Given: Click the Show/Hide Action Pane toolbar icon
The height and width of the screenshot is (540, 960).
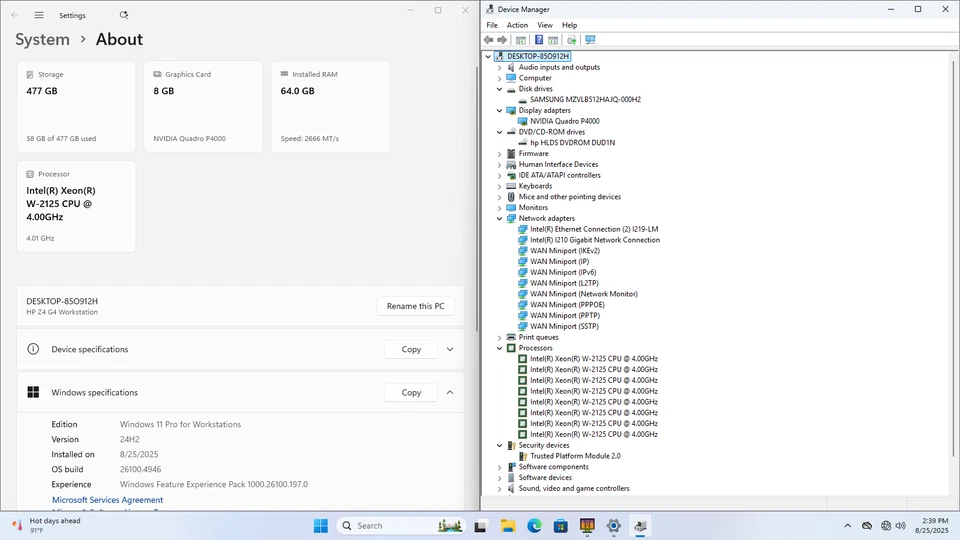Looking at the screenshot, I should [x=553, y=40].
